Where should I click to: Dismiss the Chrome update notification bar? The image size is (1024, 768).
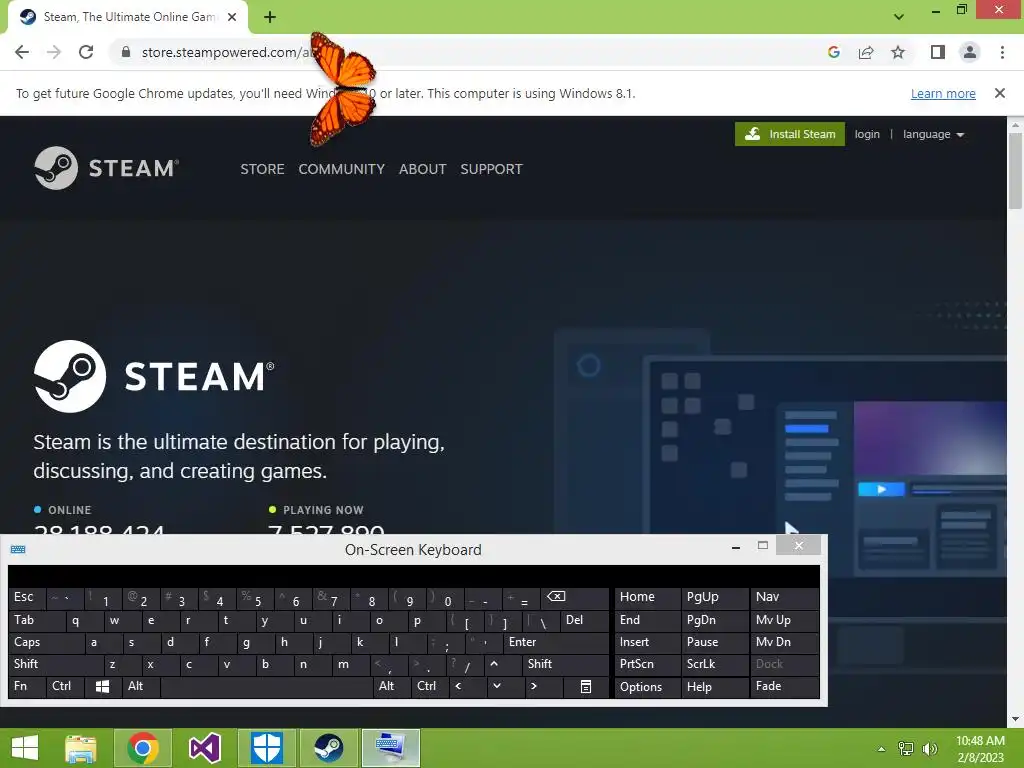pyautogui.click(x=1000, y=93)
